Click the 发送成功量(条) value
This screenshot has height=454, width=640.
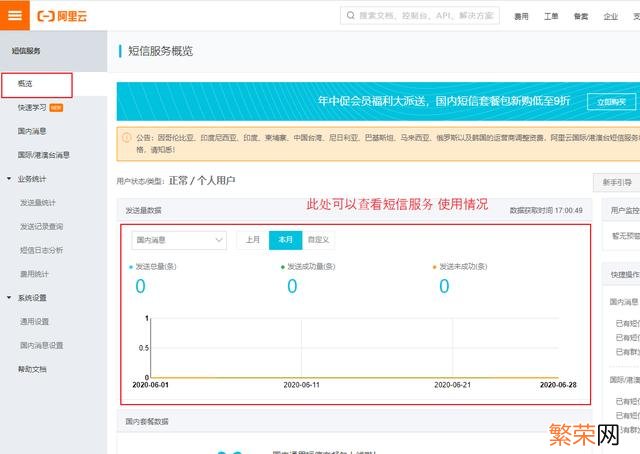pyautogui.click(x=292, y=286)
